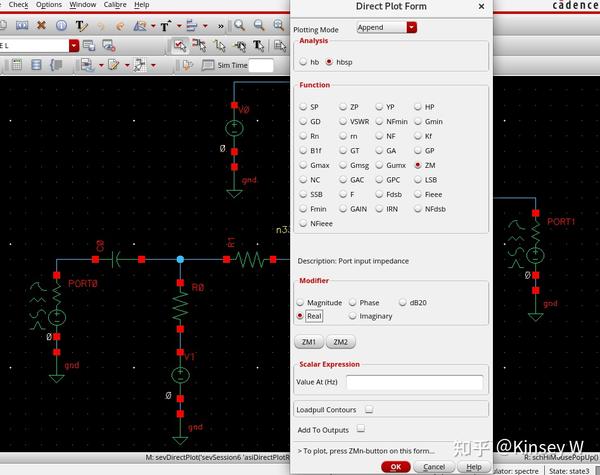Click the Zoom To Fit magnifier icon
The width and height of the screenshot is (600, 475).
[x=279, y=25]
